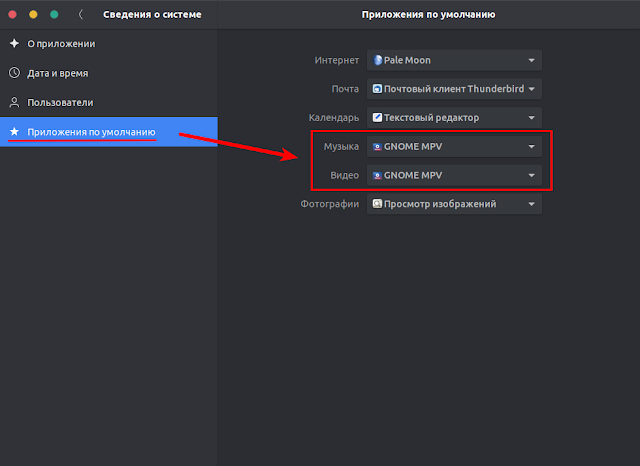Select the sparkle icon beside О приложении
The image size is (640, 466).
(x=14, y=43)
